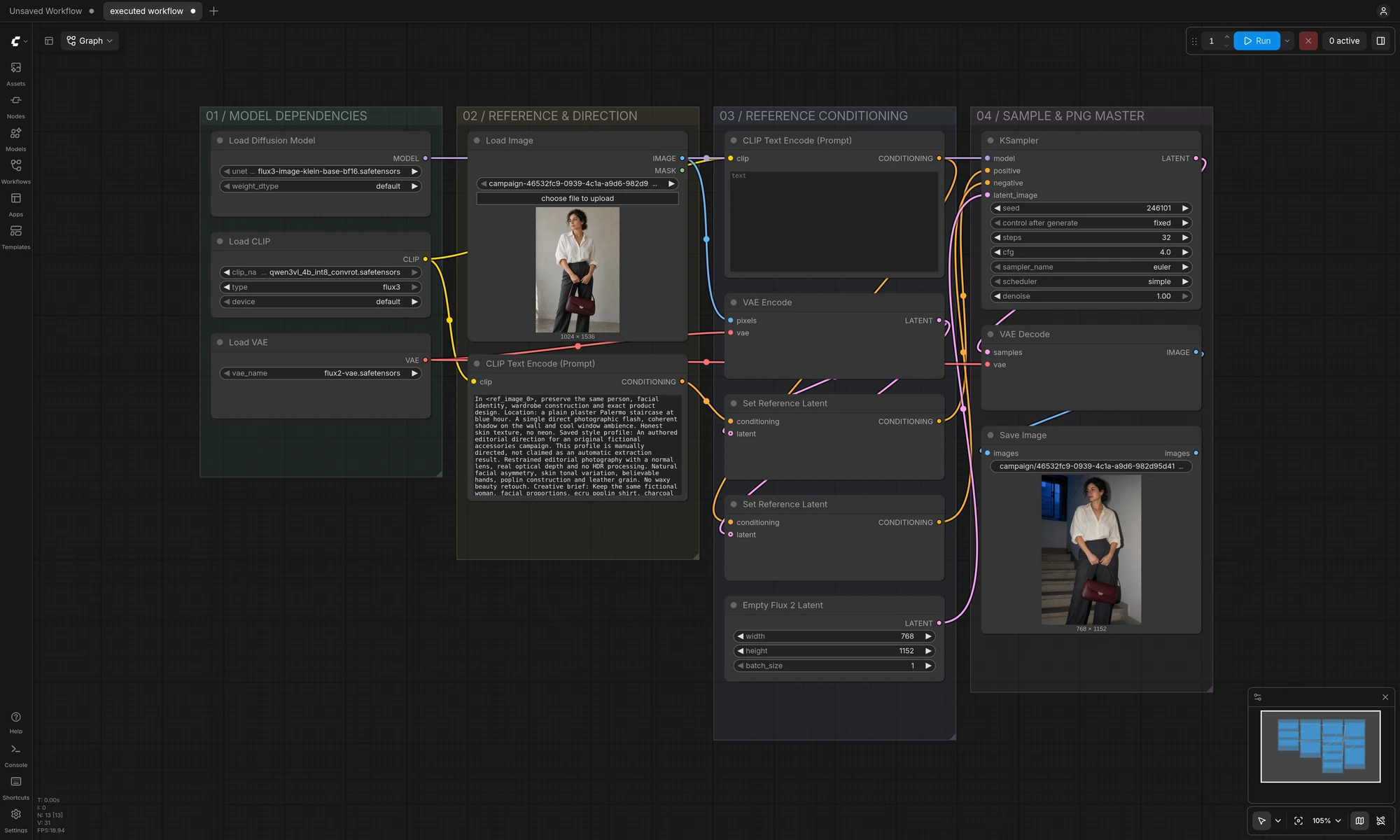Open keyboard Shortcuts panel
The image size is (1400, 840).
[x=15, y=787]
